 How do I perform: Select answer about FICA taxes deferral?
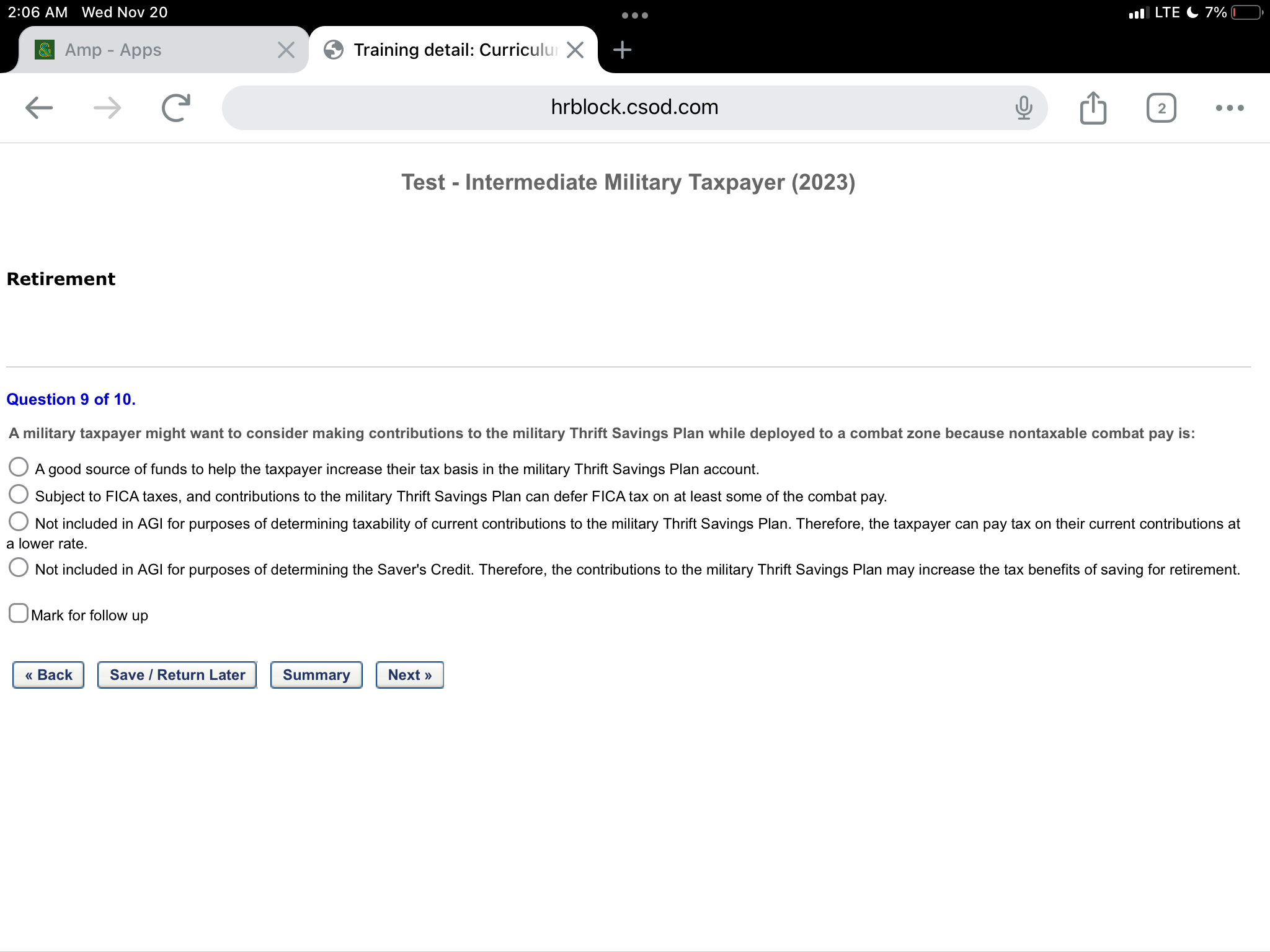click(x=19, y=494)
